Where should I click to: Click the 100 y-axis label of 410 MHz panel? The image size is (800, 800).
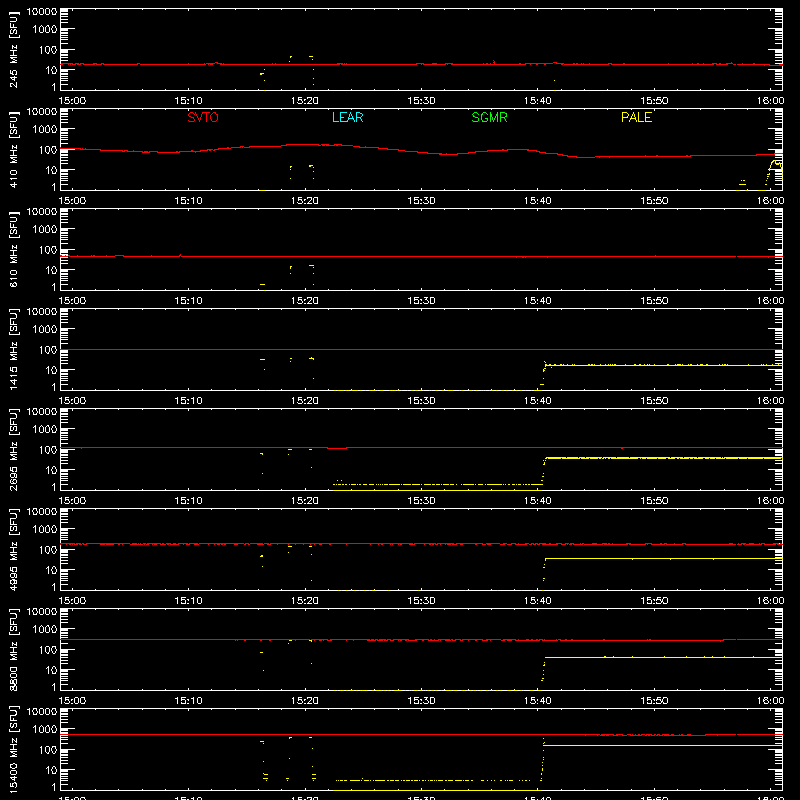(48, 150)
